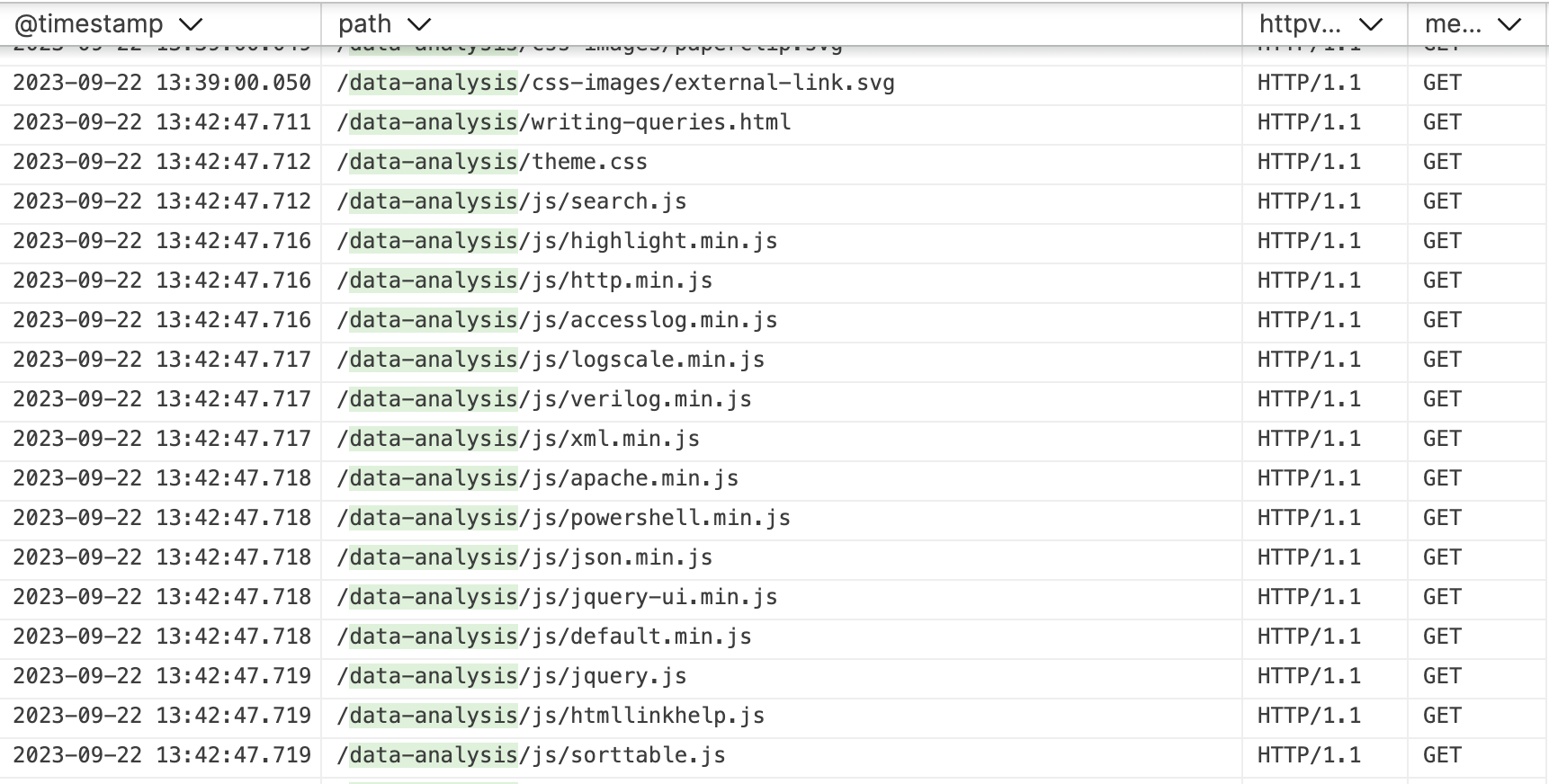Select the sorttable.js path row
Viewport: 1549px width, 784px height.
click(x=531, y=755)
